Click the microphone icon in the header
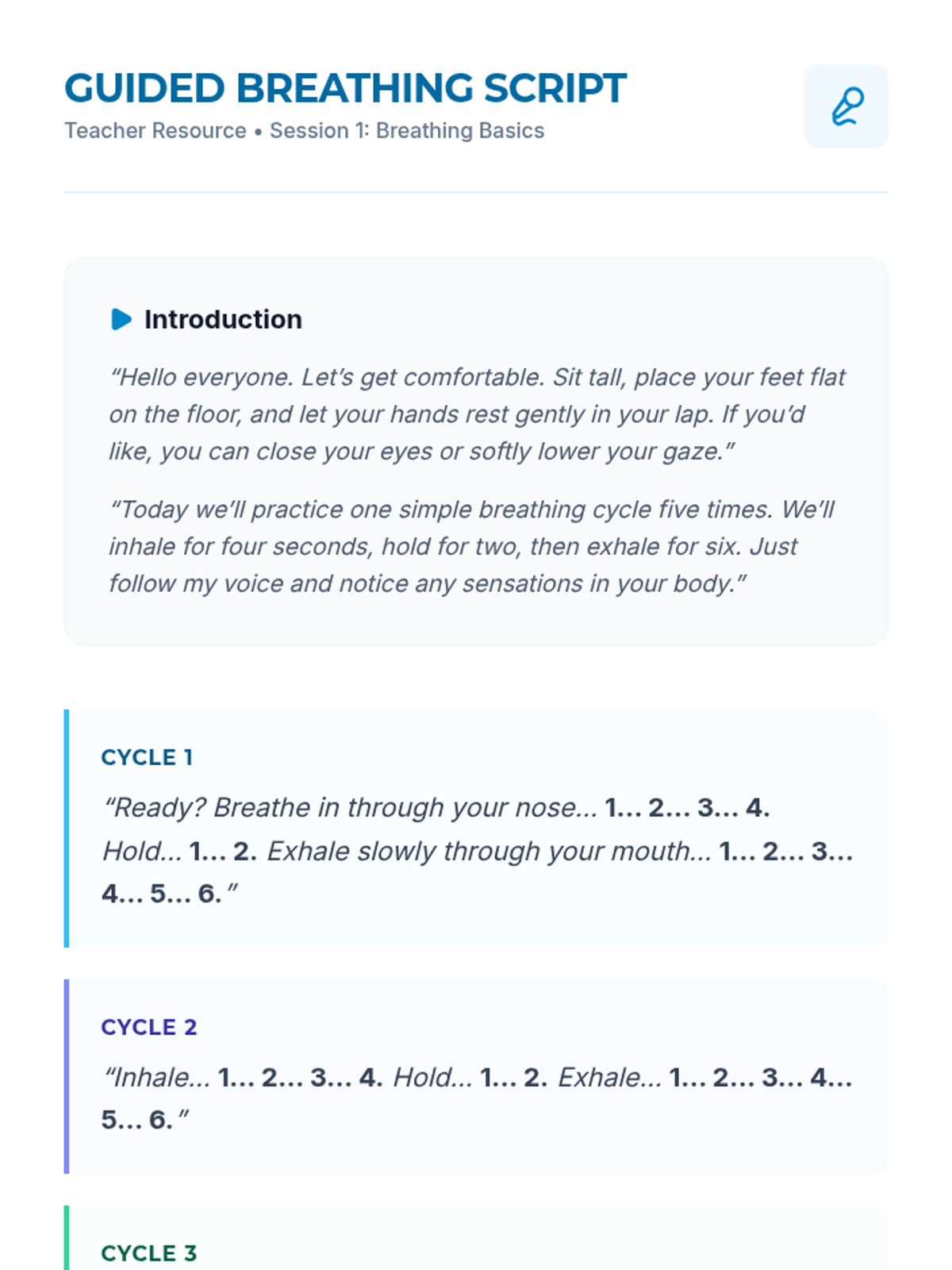This screenshot has width=952, height=1270. coord(846,106)
